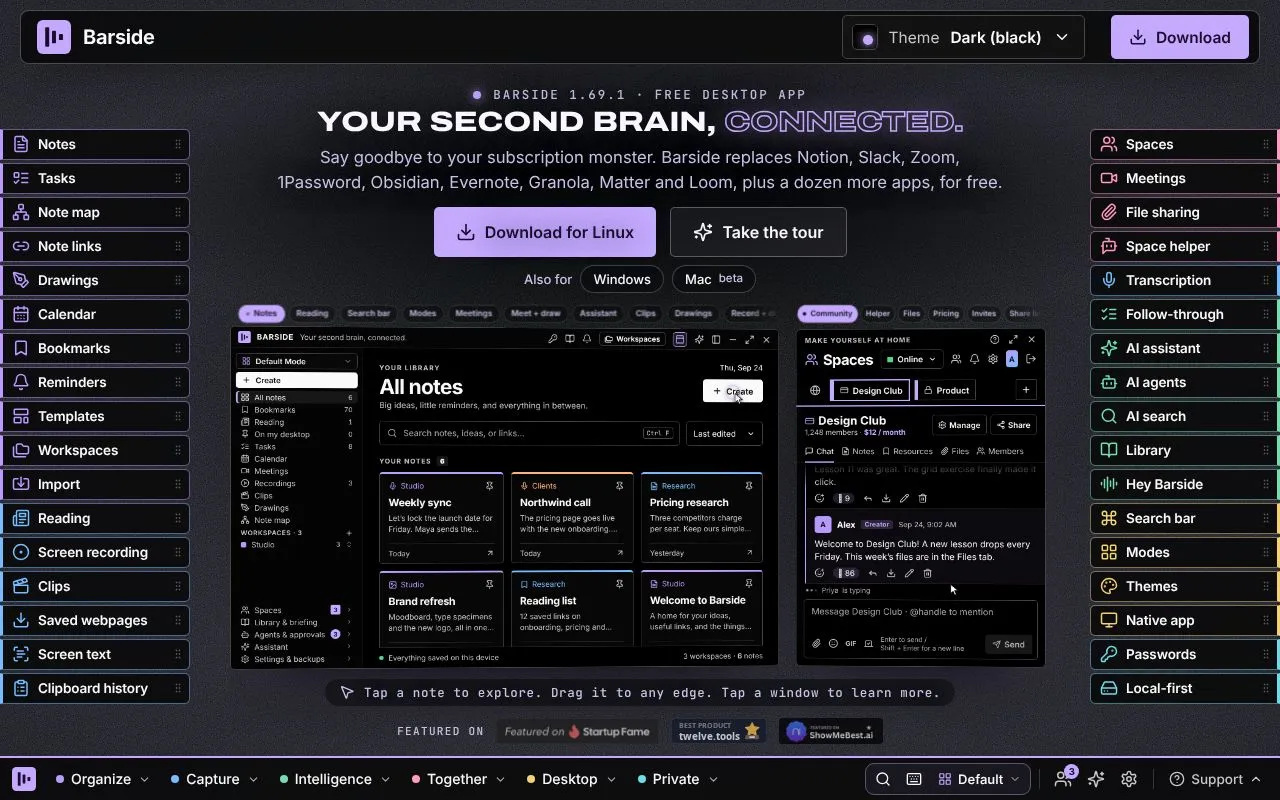The image size is (1280, 800).
Task: Click the highlighted layout icon beside Workspaces
Action: pyautogui.click(x=680, y=339)
